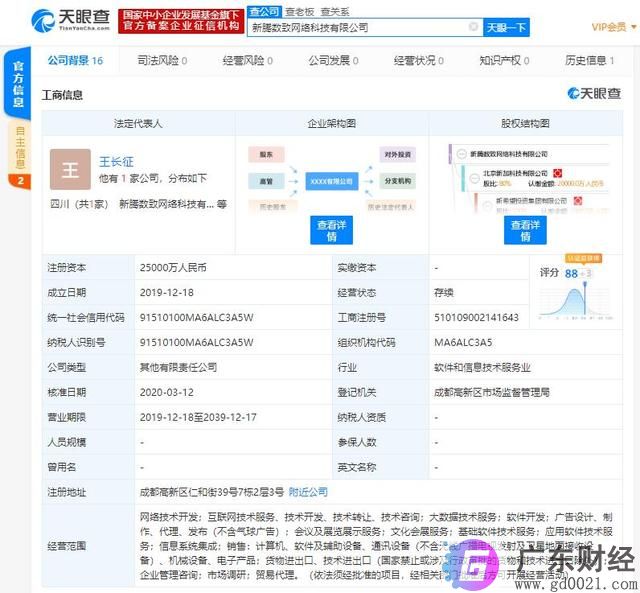This screenshot has height=593, width=640.
Task: Click red icon beside 北京新加科技有限公司
Action: (558, 173)
